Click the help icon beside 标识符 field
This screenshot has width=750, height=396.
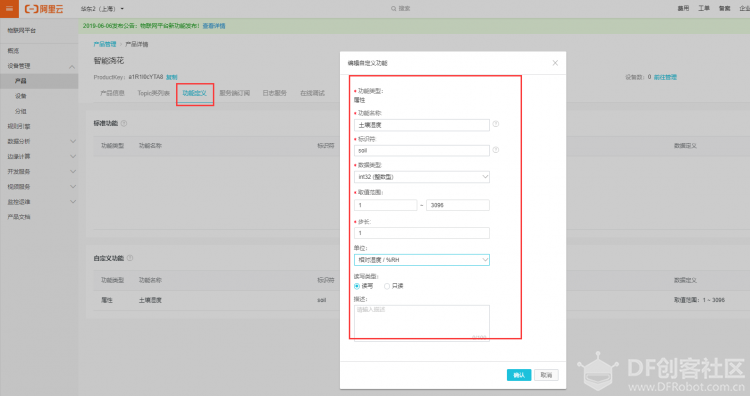pyautogui.click(x=496, y=150)
